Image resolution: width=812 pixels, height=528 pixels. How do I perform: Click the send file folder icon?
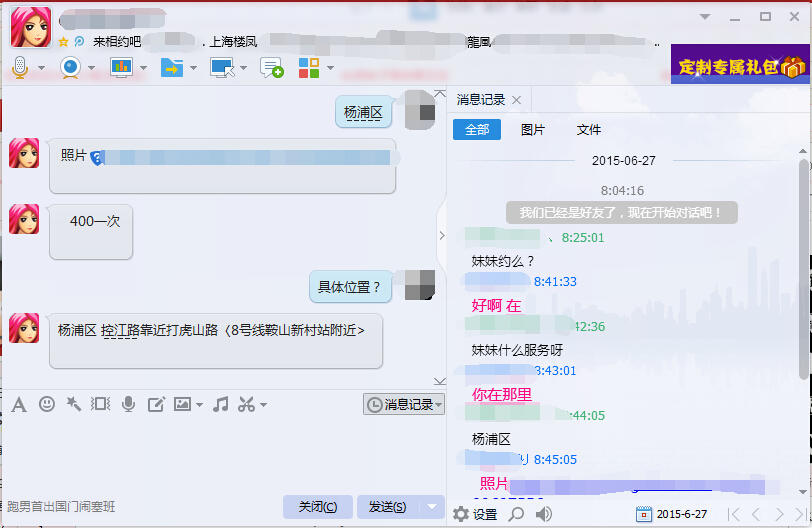(x=171, y=67)
